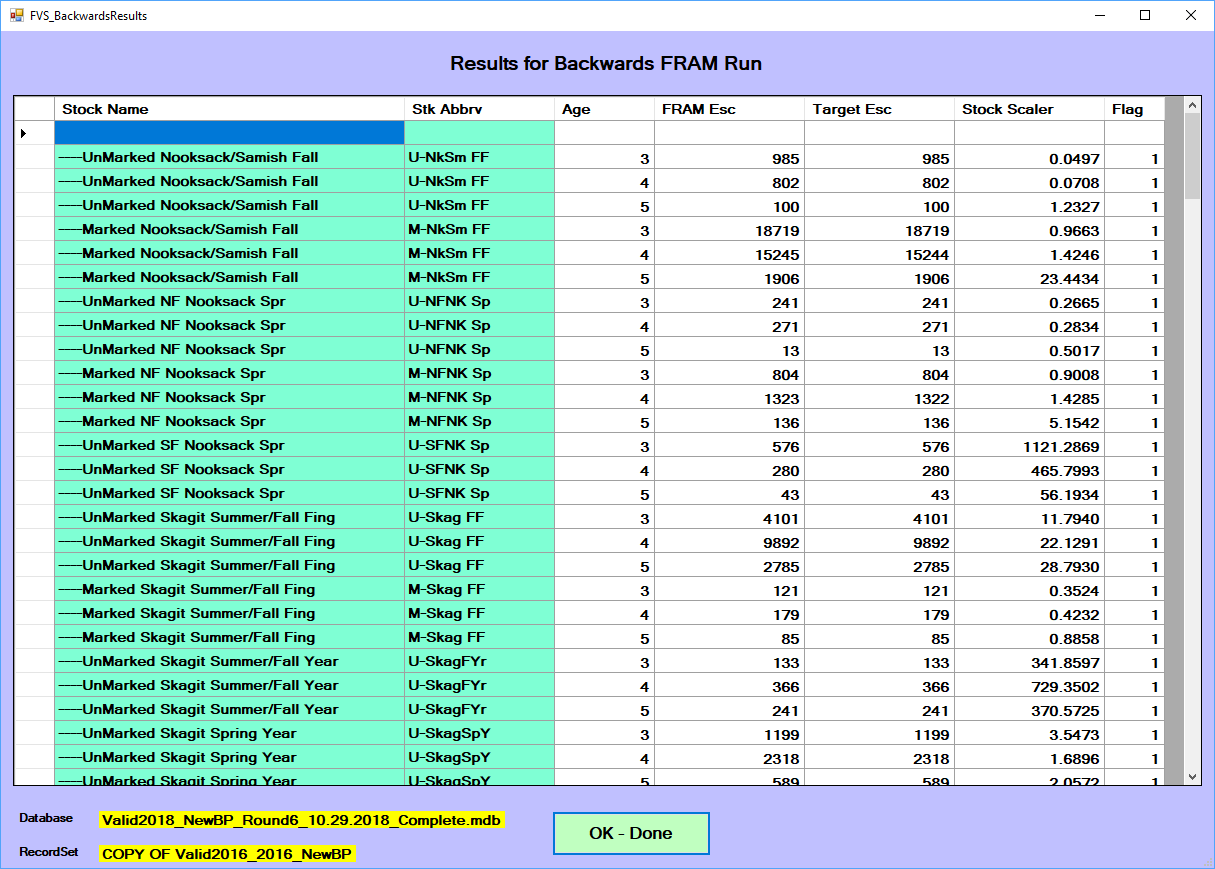Click the FVS_BackwardsResults title bar icon
The width and height of the screenshot is (1215, 869).
(x=17, y=15)
